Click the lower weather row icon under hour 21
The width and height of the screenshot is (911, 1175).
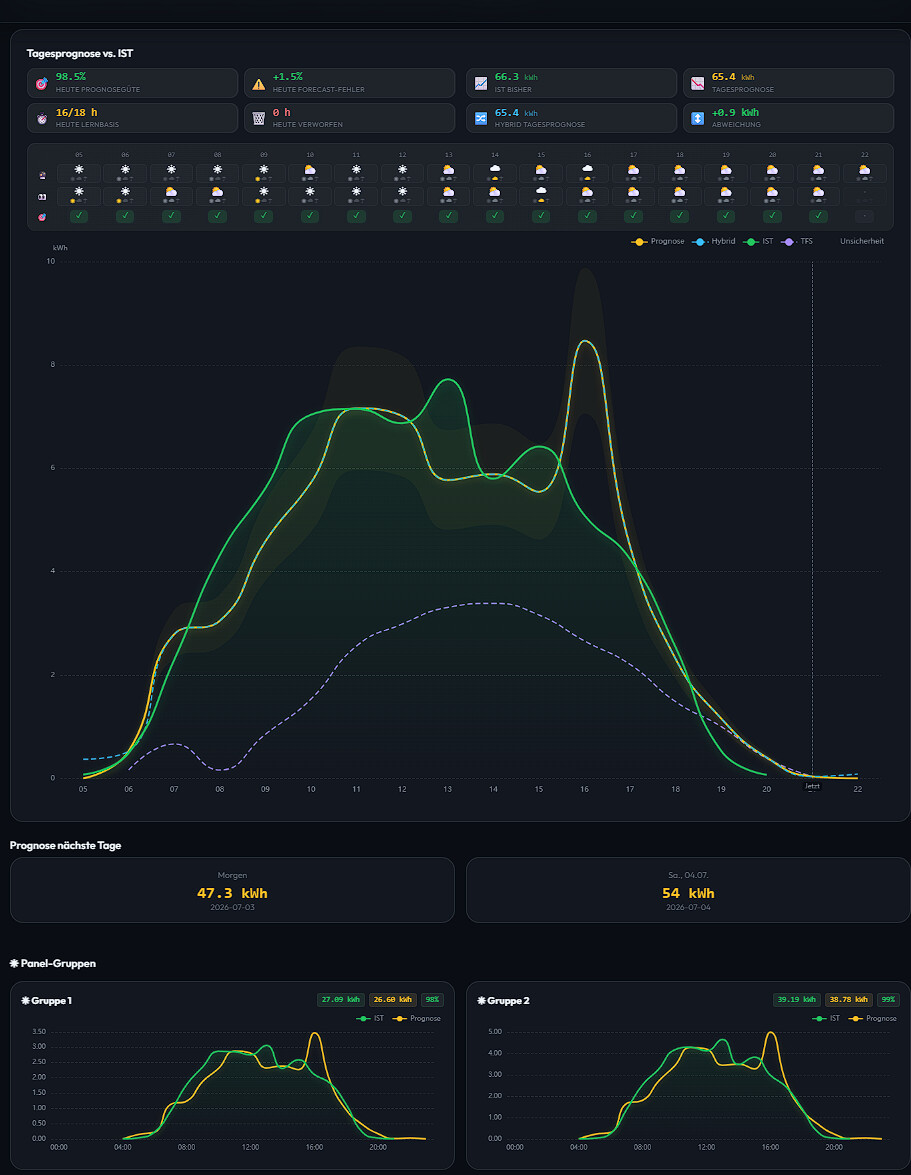click(x=818, y=193)
